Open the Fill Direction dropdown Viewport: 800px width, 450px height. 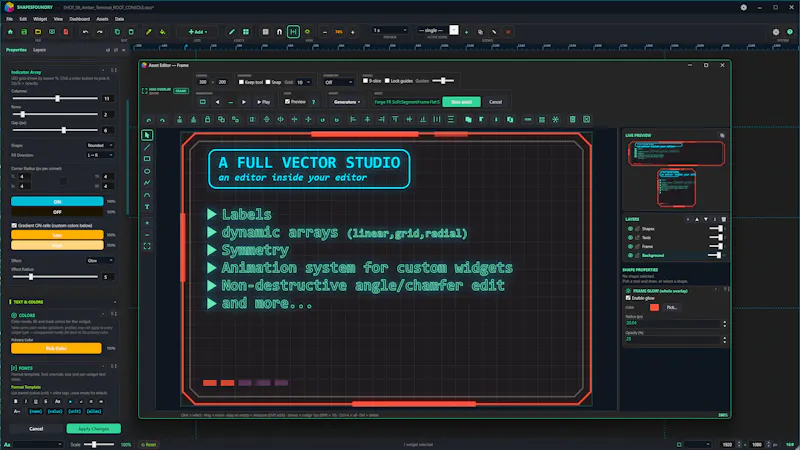pyautogui.click(x=100, y=155)
